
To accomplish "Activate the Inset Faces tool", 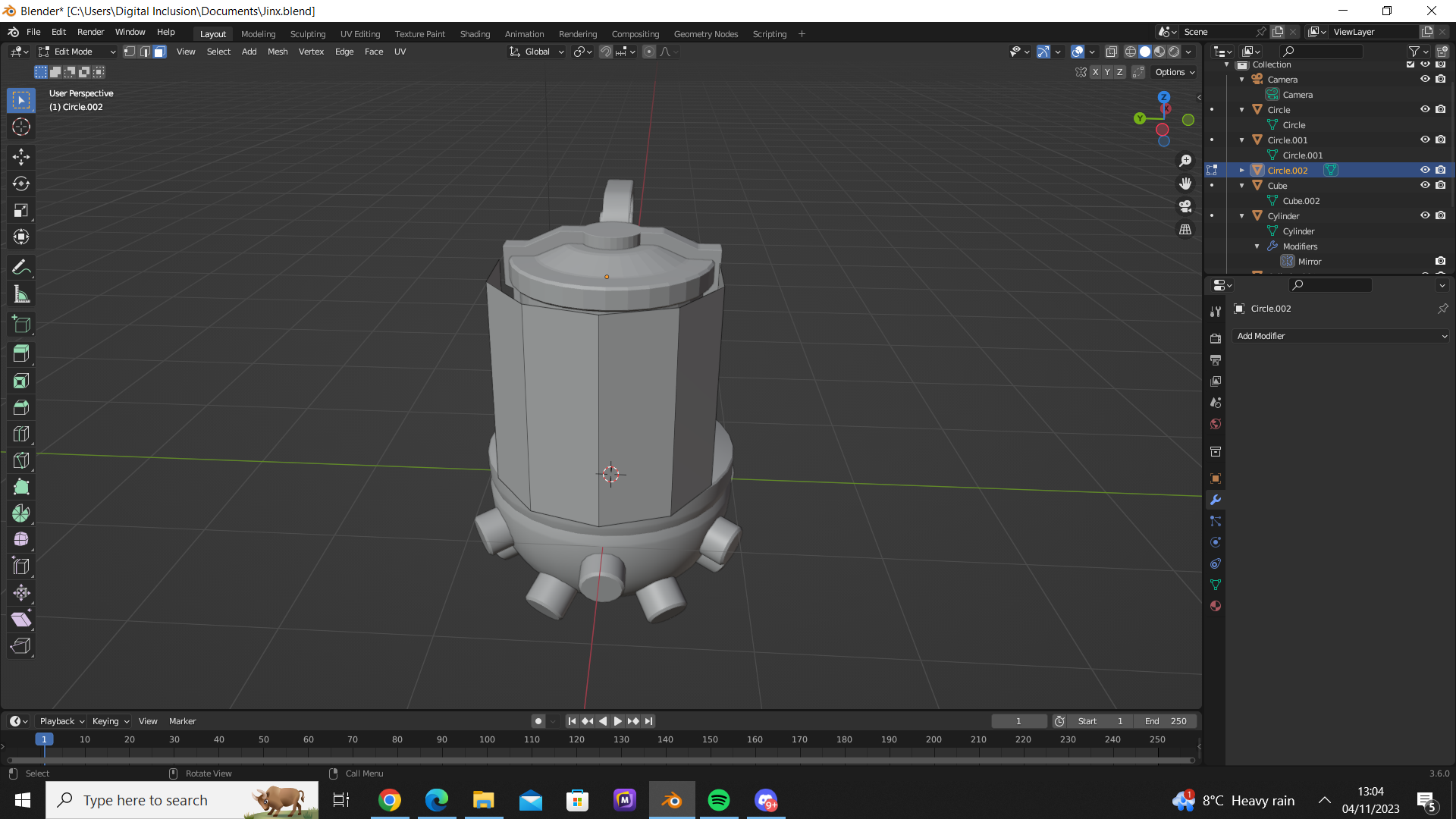I will pos(21,381).
